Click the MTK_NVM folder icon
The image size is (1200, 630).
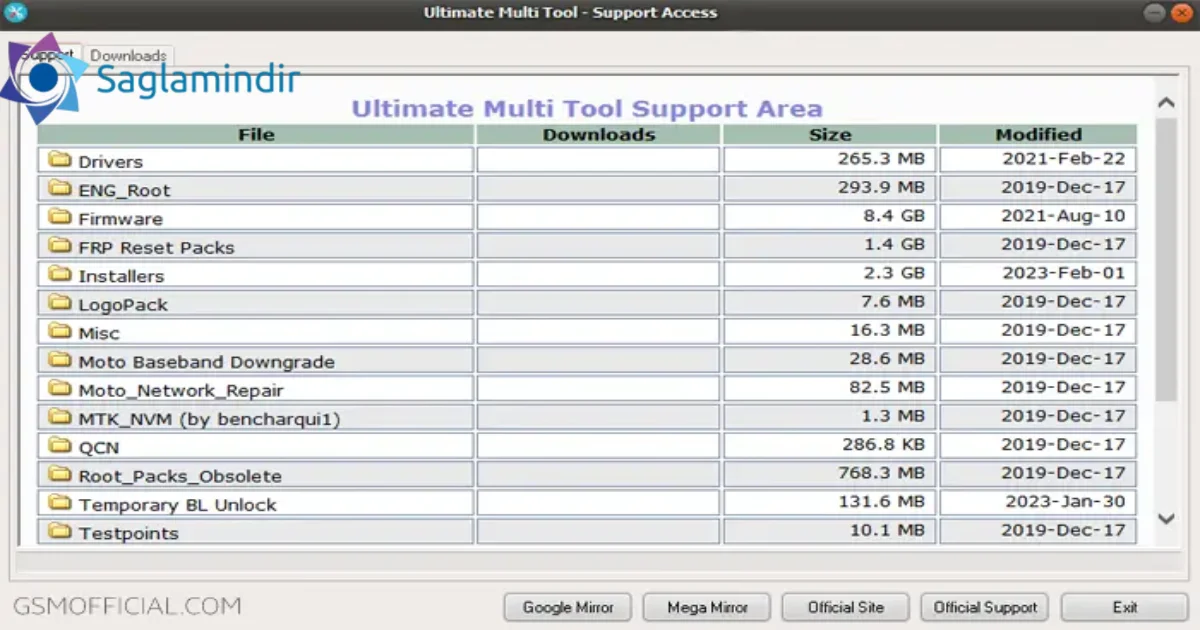point(61,417)
